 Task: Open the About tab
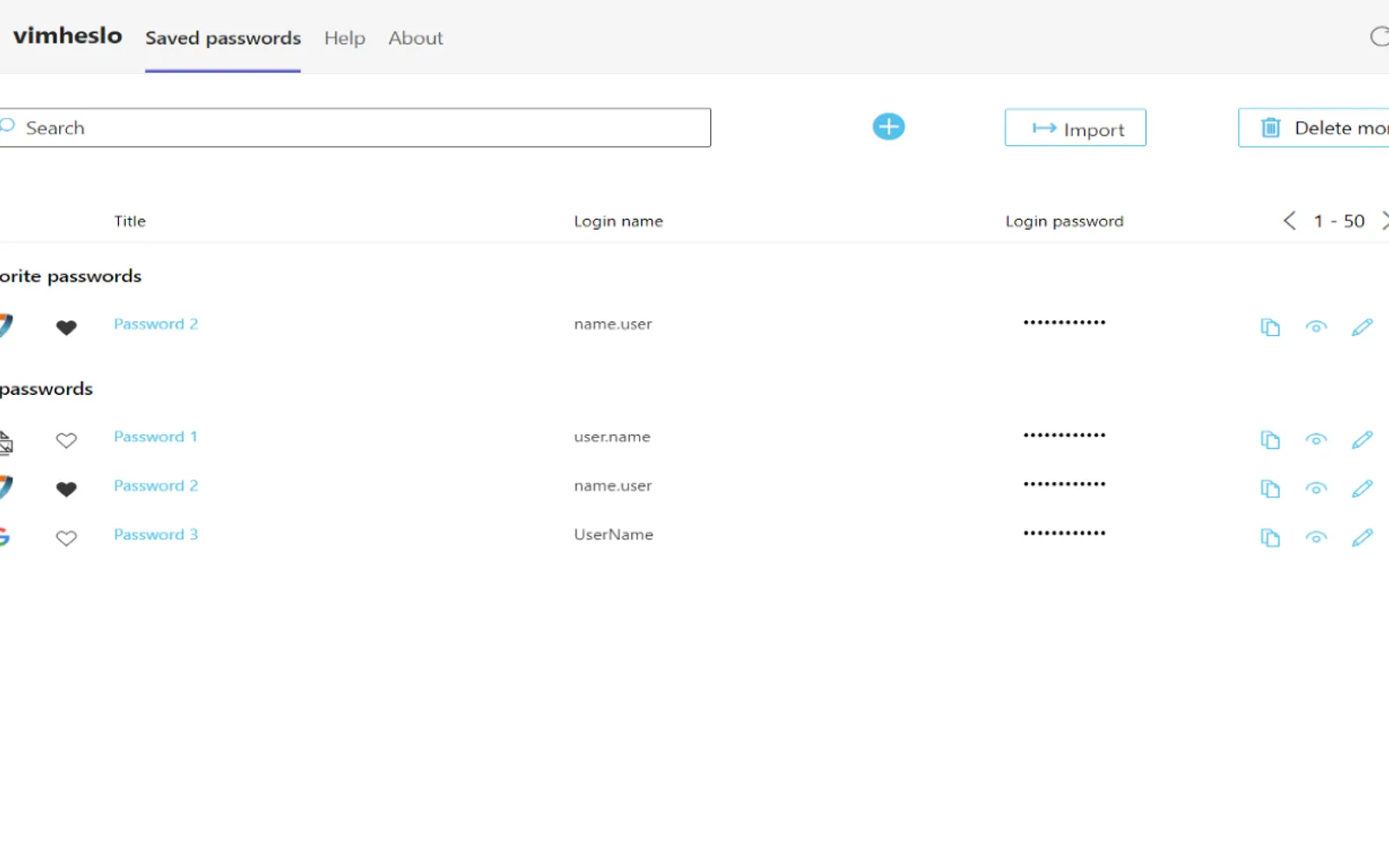click(x=415, y=38)
